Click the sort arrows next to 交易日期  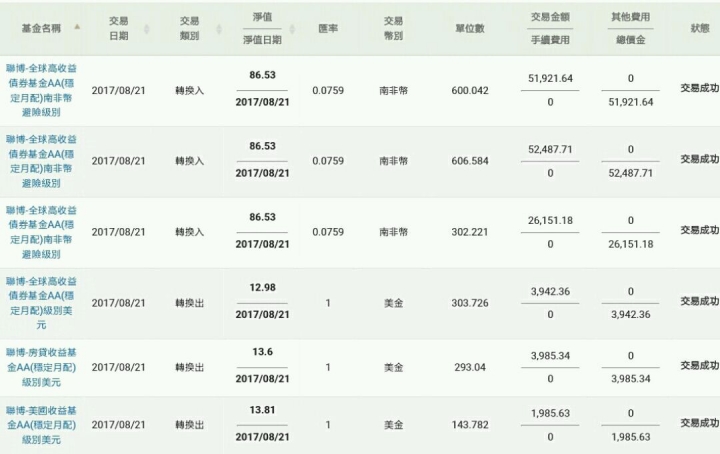[x=146, y=29]
